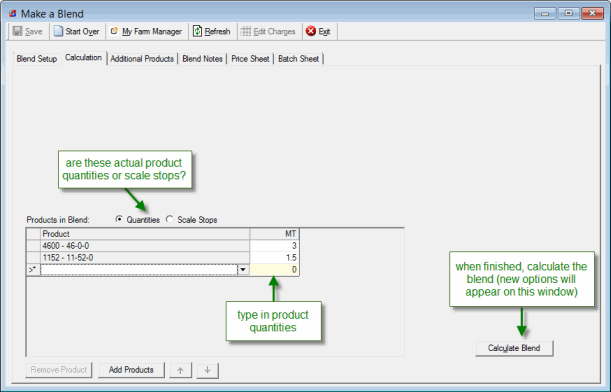This screenshot has width=611, height=392.
Task: Select product row 4600 - 46-0-0
Action: 145,246
